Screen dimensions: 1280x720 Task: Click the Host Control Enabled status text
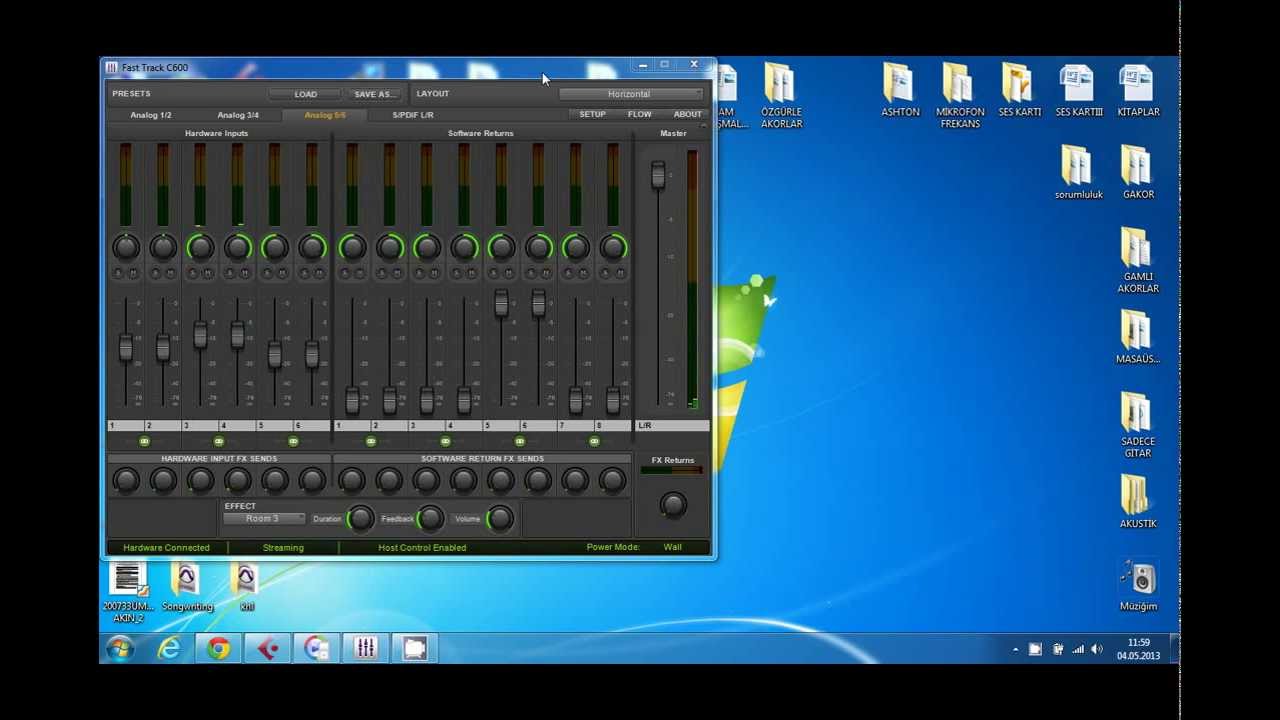[422, 548]
